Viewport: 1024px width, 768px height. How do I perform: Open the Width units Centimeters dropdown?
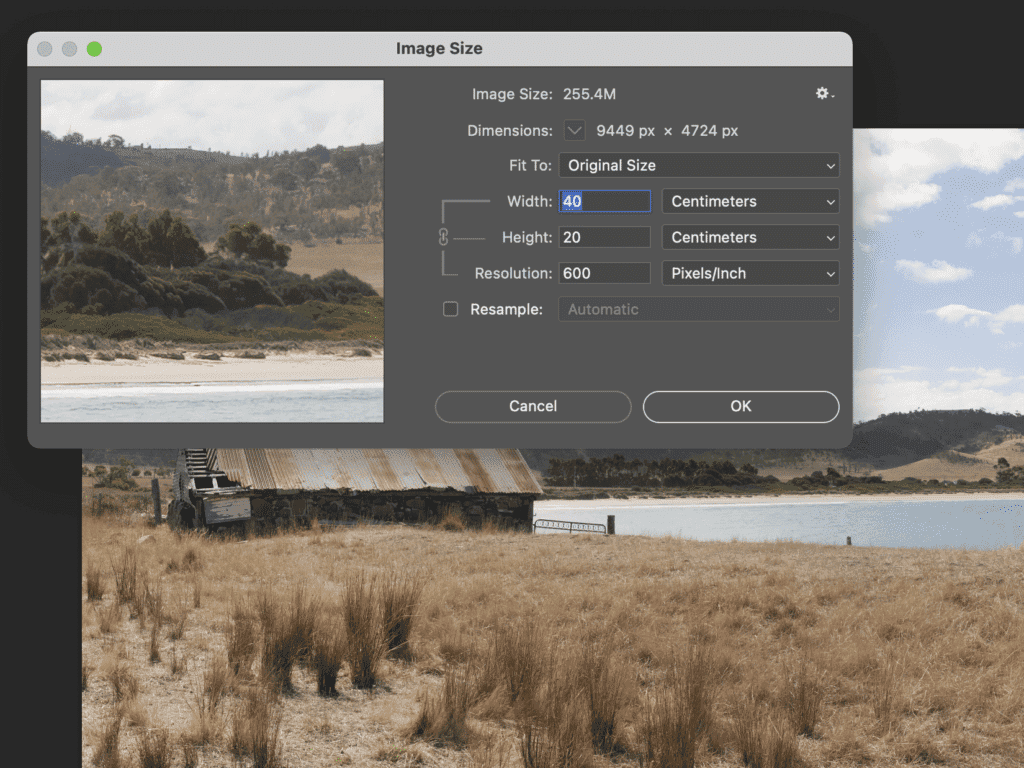click(750, 201)
